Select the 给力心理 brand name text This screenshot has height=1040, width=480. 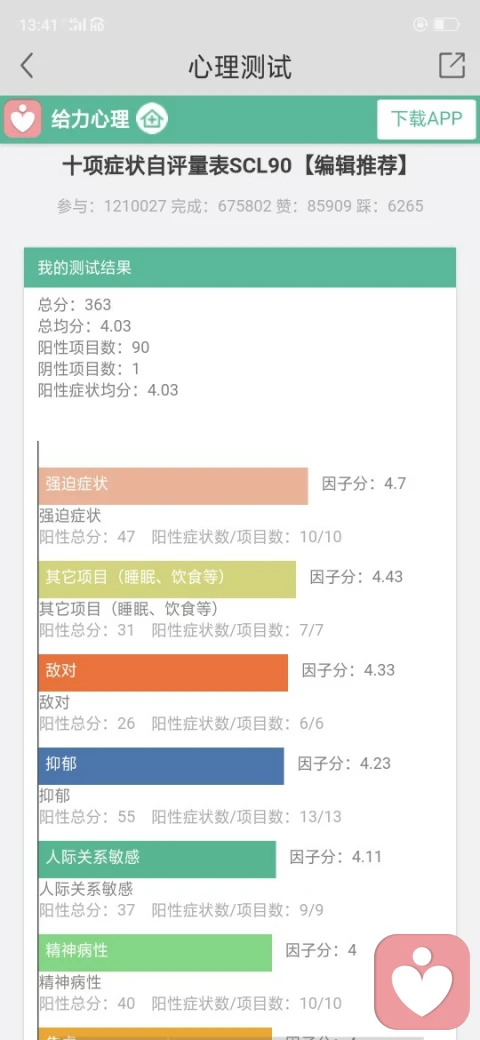click(90, 120)
